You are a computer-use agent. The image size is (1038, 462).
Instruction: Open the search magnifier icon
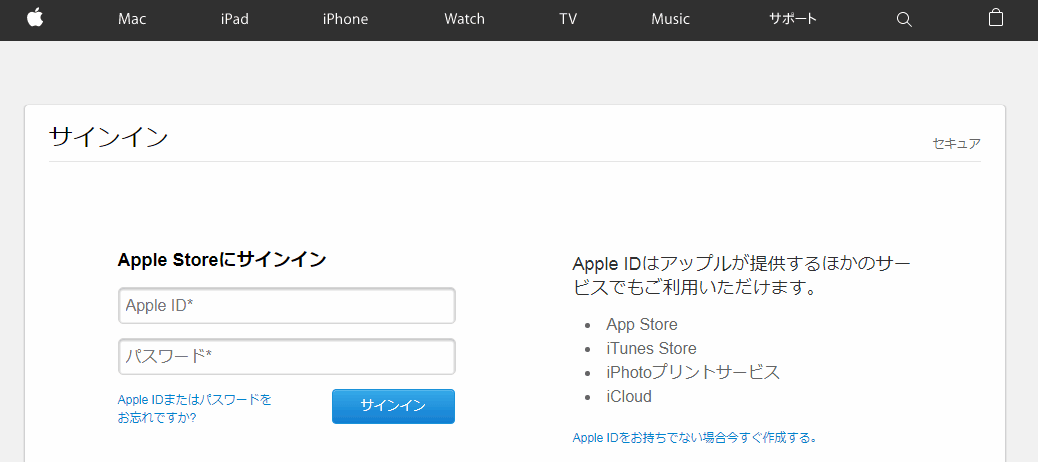pos(904,19)
